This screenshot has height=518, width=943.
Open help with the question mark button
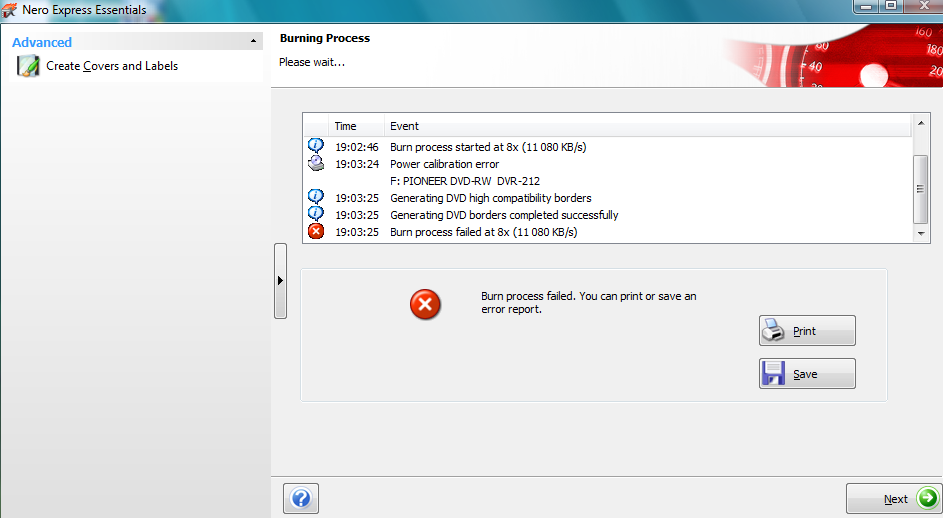click(301, 498)
